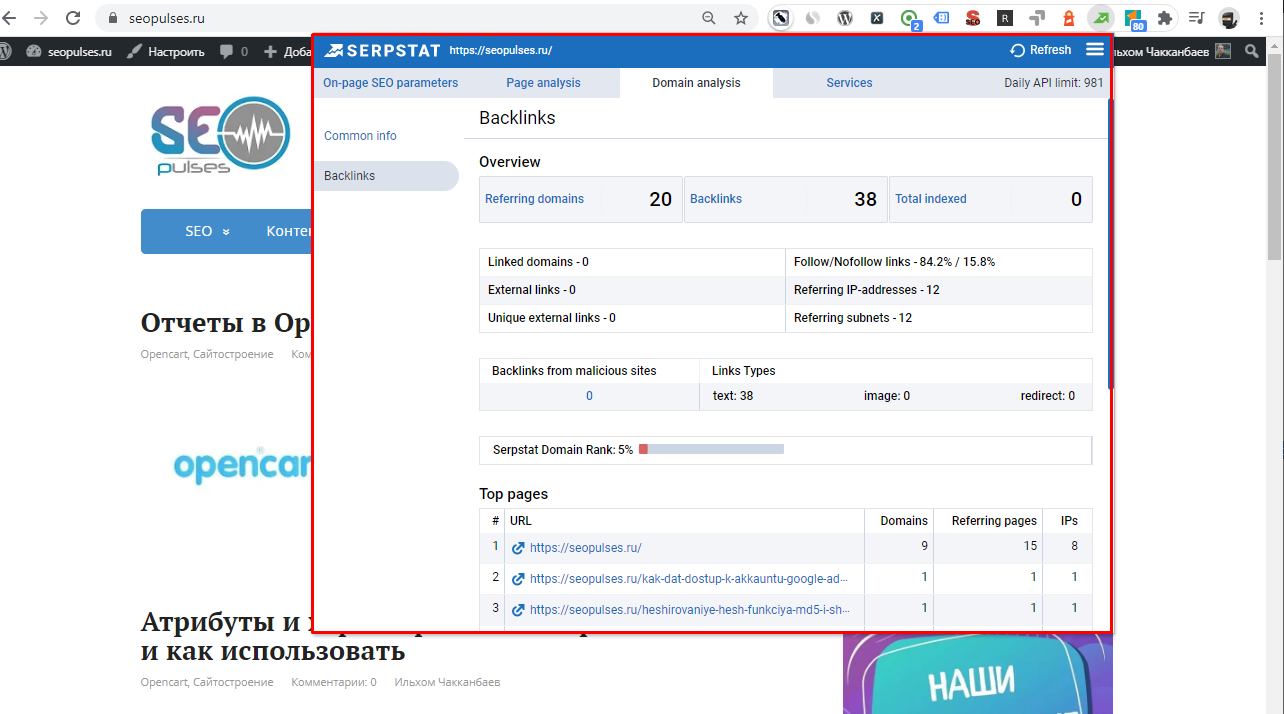Click the browser address bar

(400, 18)
